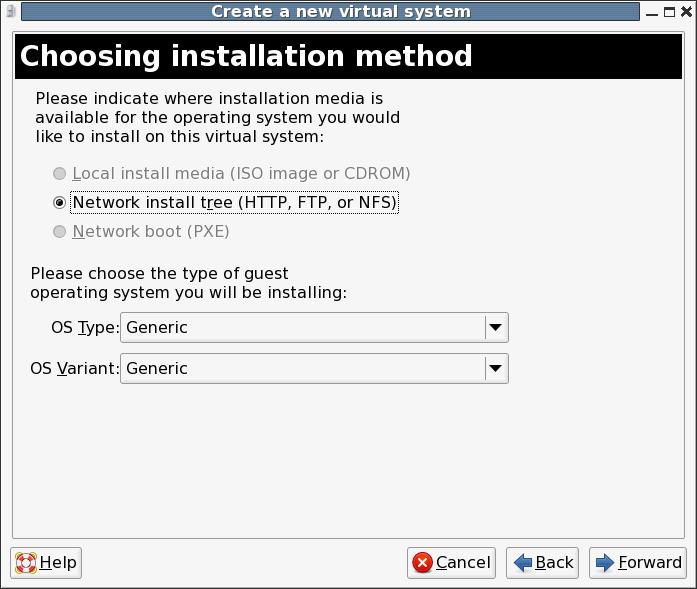Click the Help button
Viewport: 697px width, 589px height.
pos(46,563)
